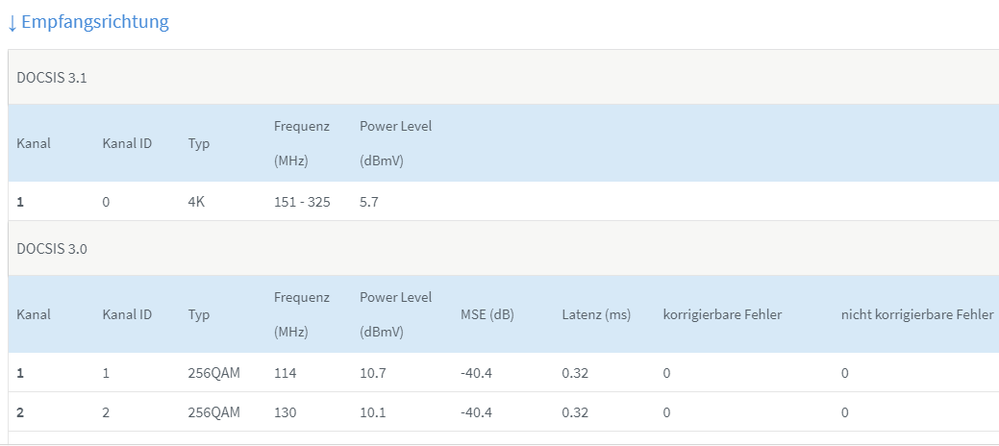The height and width of the screenshot is (446, 999).
Task: Click the 130 frequency value
Action: (x=285, y=412)
